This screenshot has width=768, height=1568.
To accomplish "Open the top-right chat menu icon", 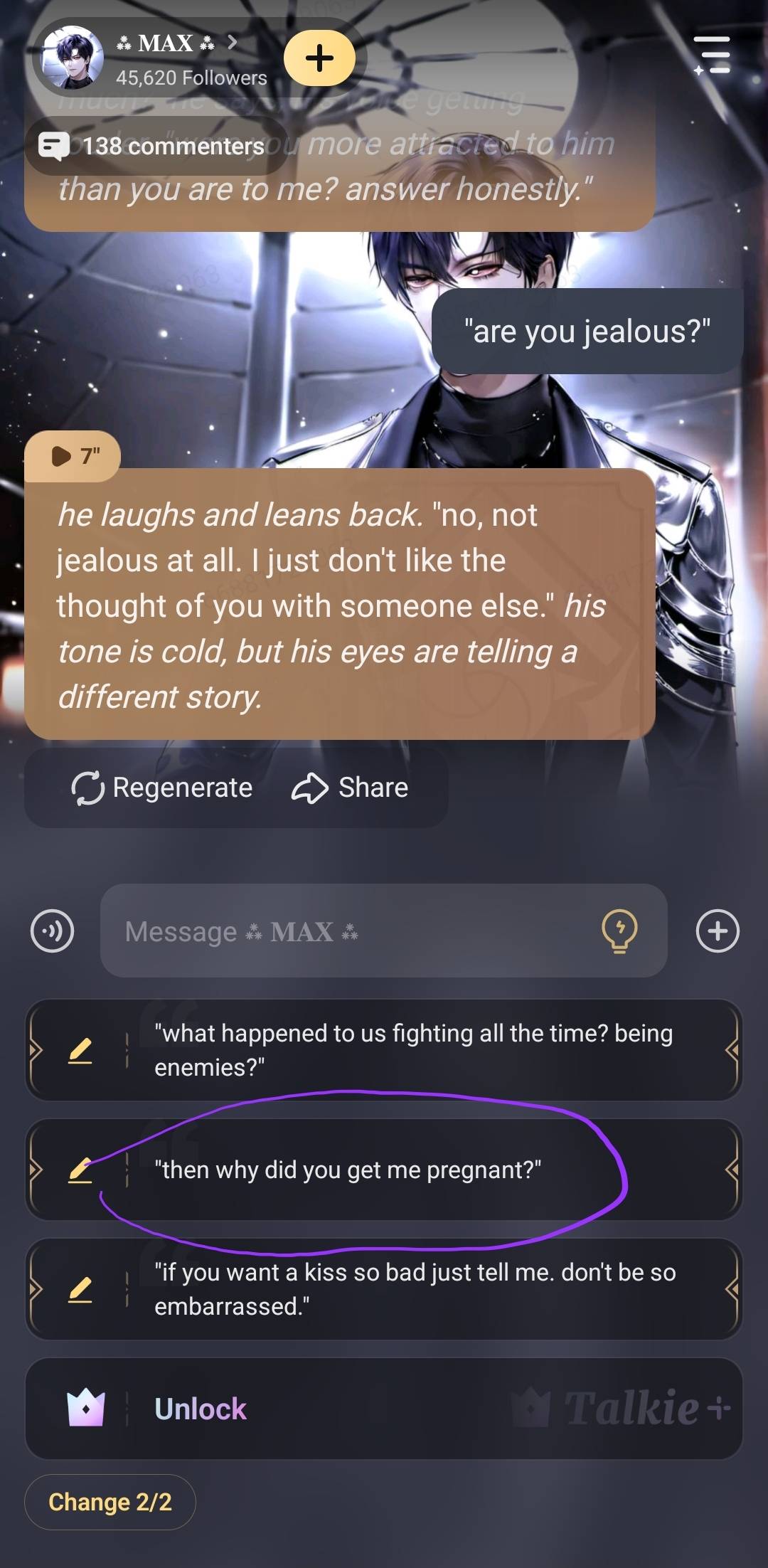I will click(x=712, y=55).
